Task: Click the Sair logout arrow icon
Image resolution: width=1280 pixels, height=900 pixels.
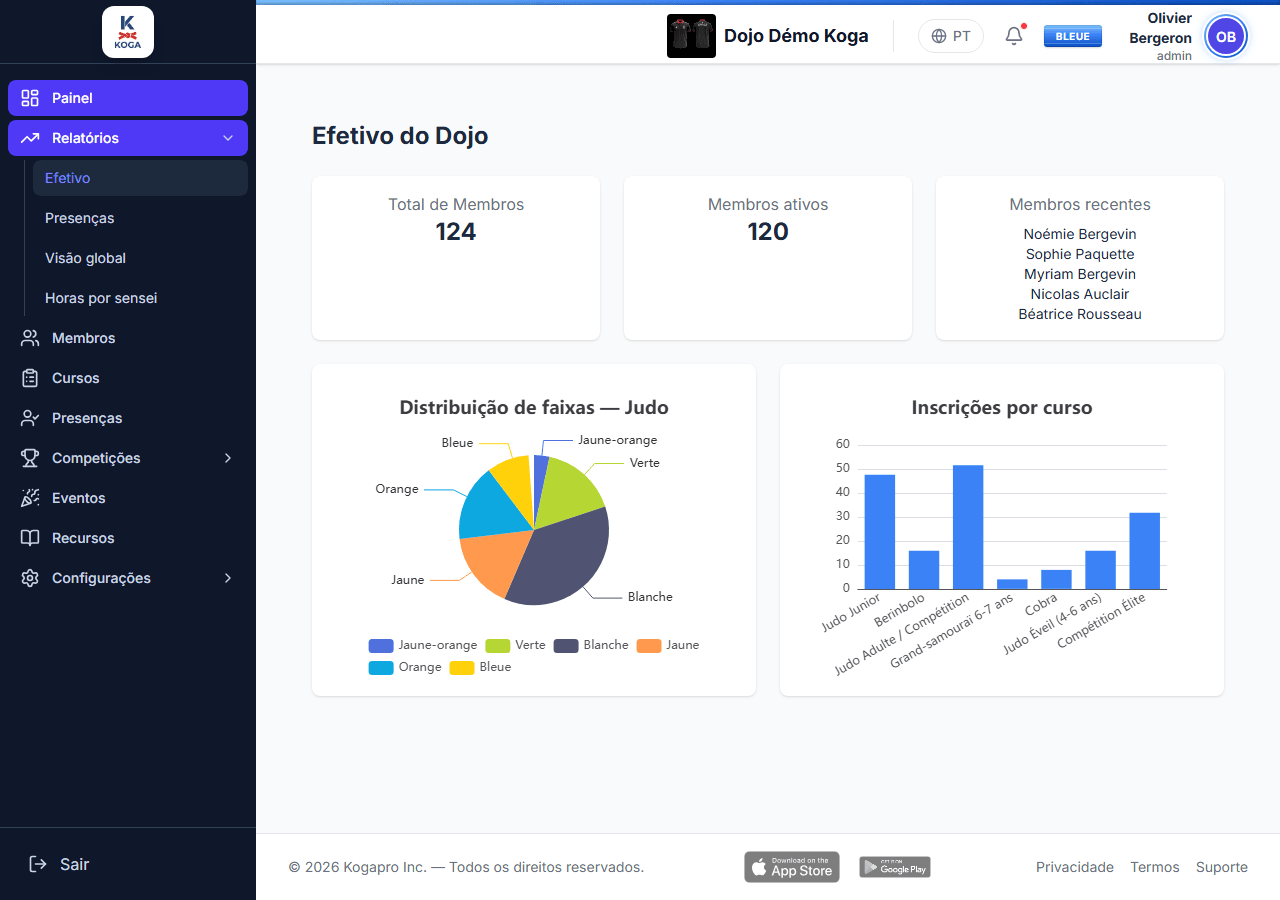Action: click(38, 864)
